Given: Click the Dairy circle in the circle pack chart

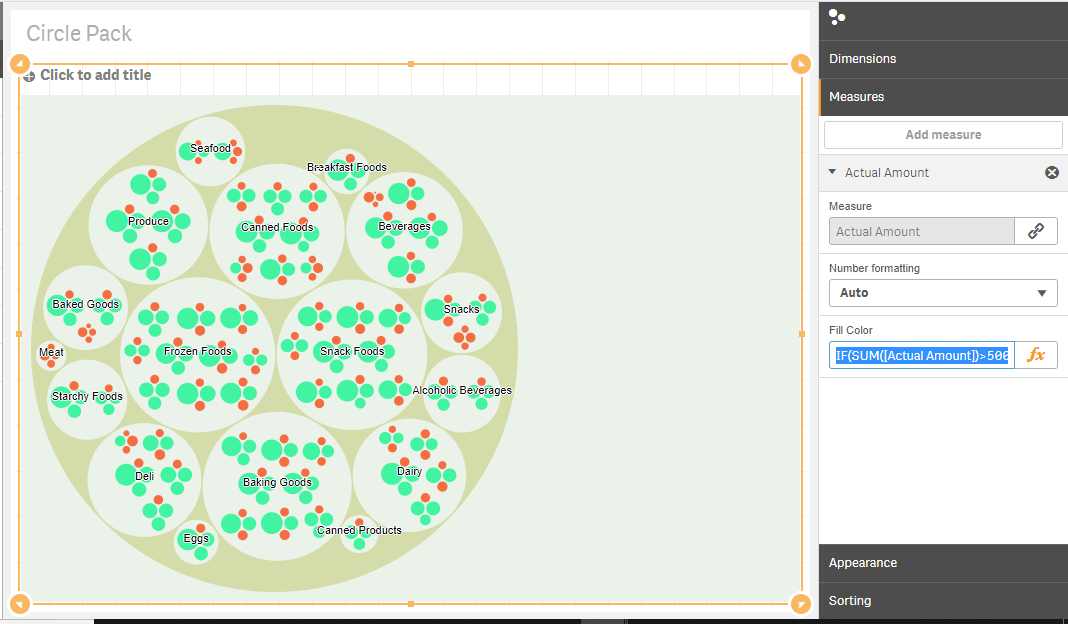Looking at the screenshot, I should pos(408,471).
